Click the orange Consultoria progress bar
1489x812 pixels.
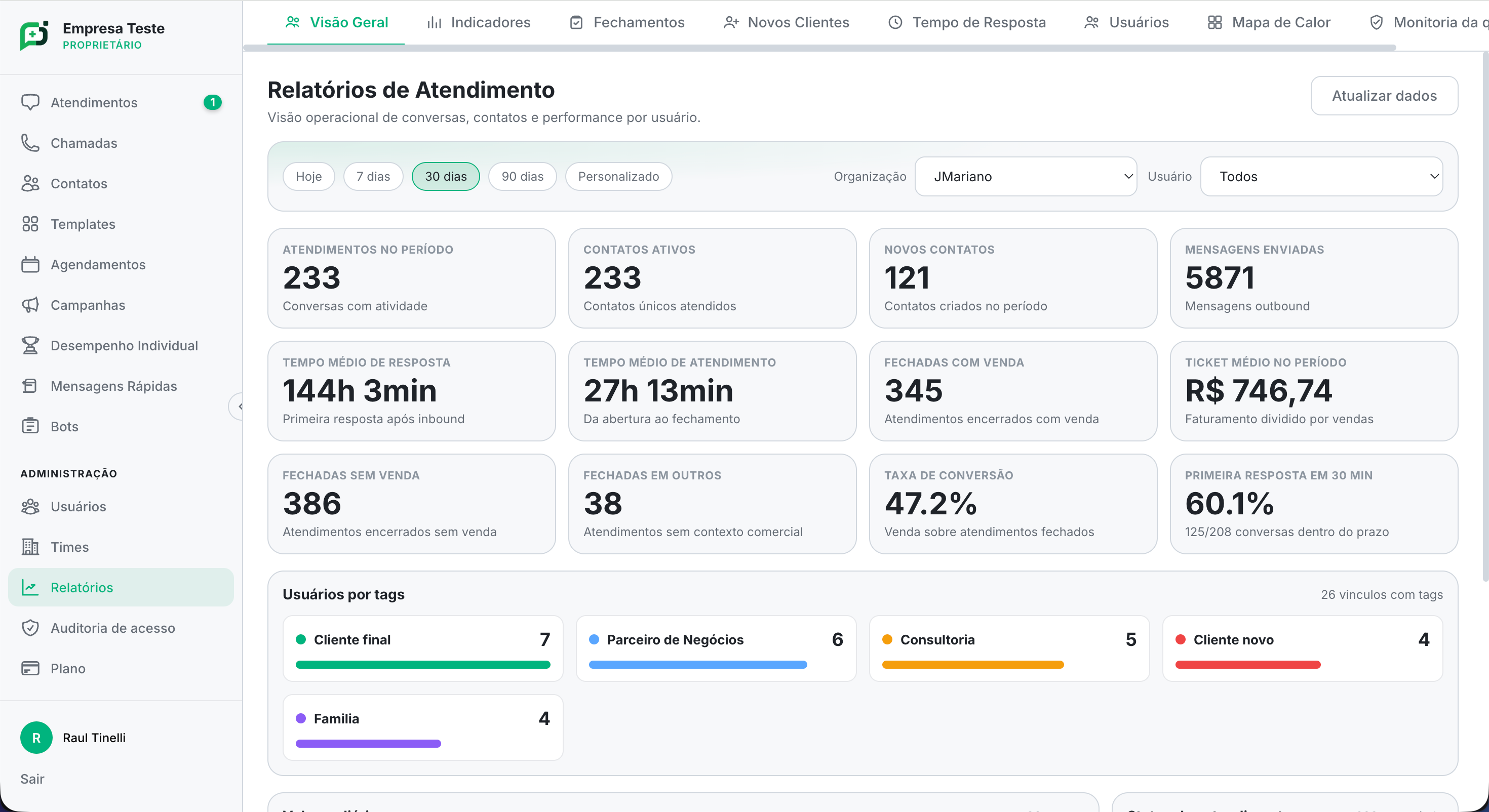click(973, 665)
